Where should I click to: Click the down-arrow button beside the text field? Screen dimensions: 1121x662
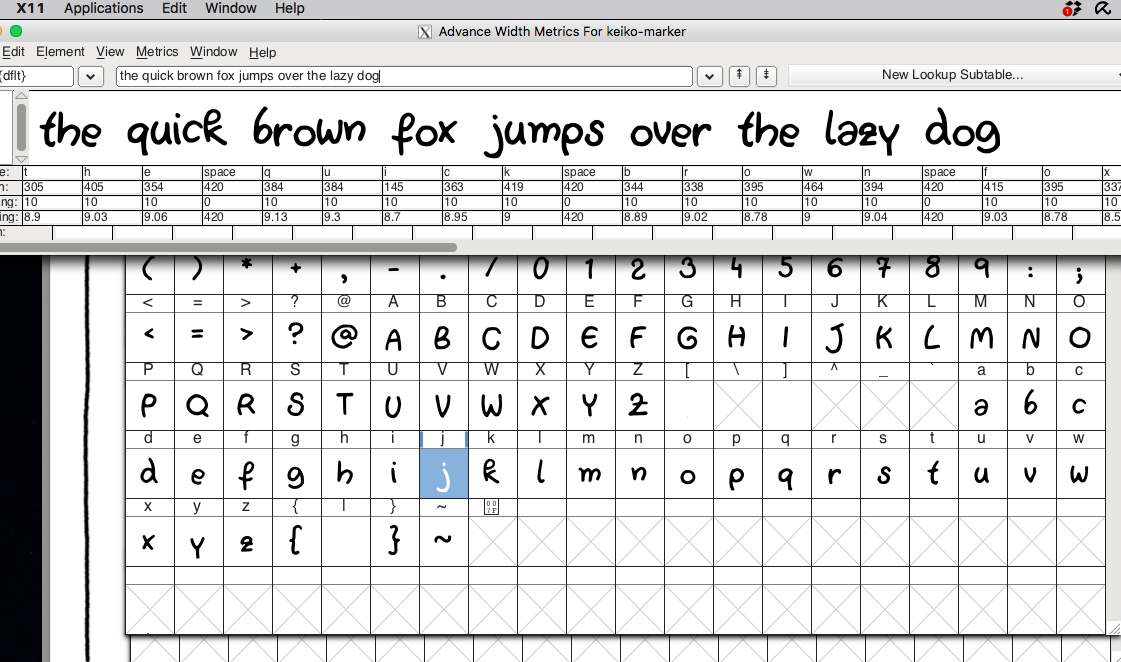(766, 75)
